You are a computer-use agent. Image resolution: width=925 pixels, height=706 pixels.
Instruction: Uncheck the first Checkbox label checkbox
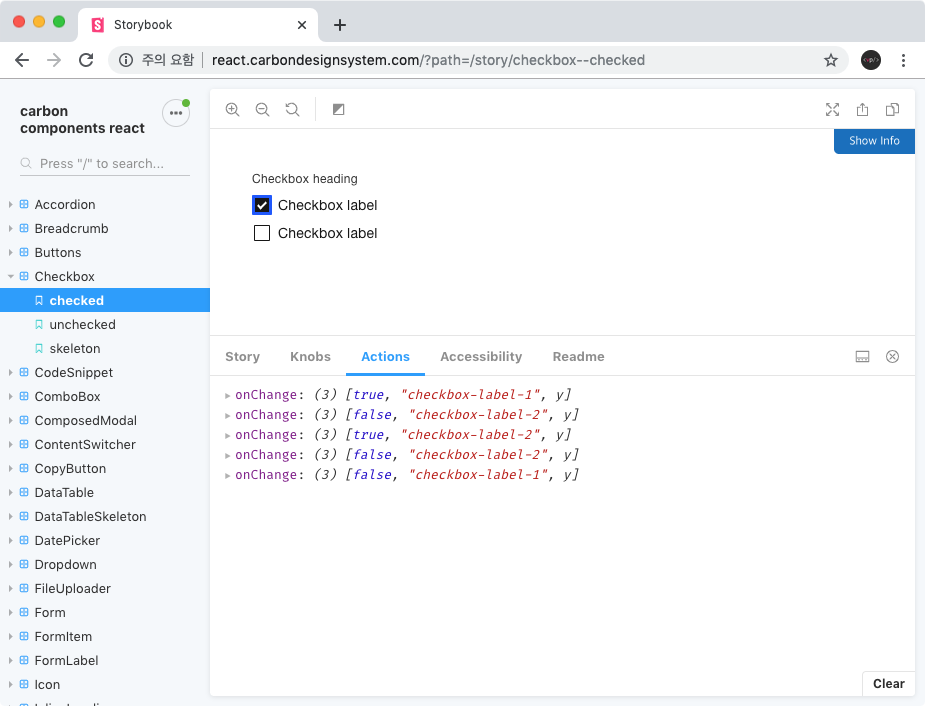[262, 205]
